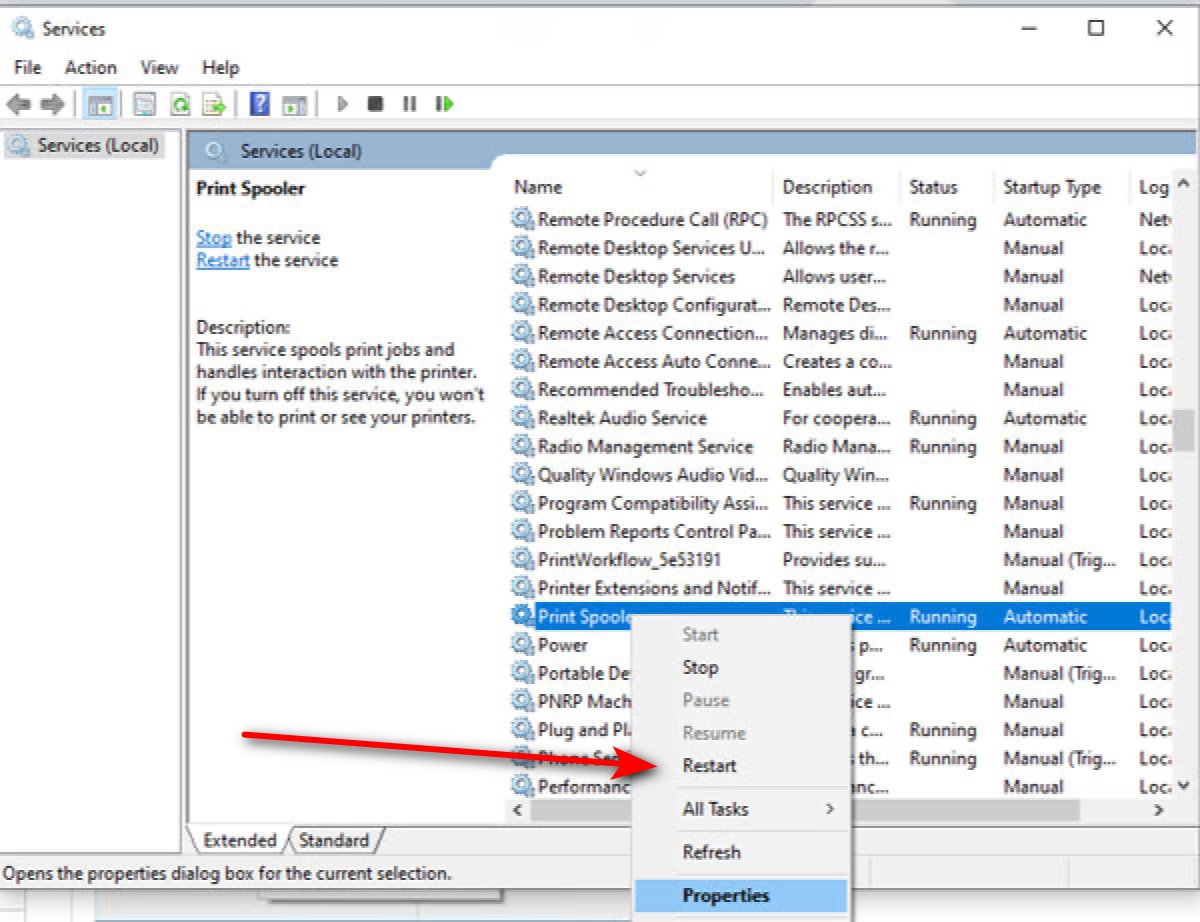Viewport: 1200px width, 922px height.
Task: Select the Remote Desktop Configuration row
Action: click(840, 305)
